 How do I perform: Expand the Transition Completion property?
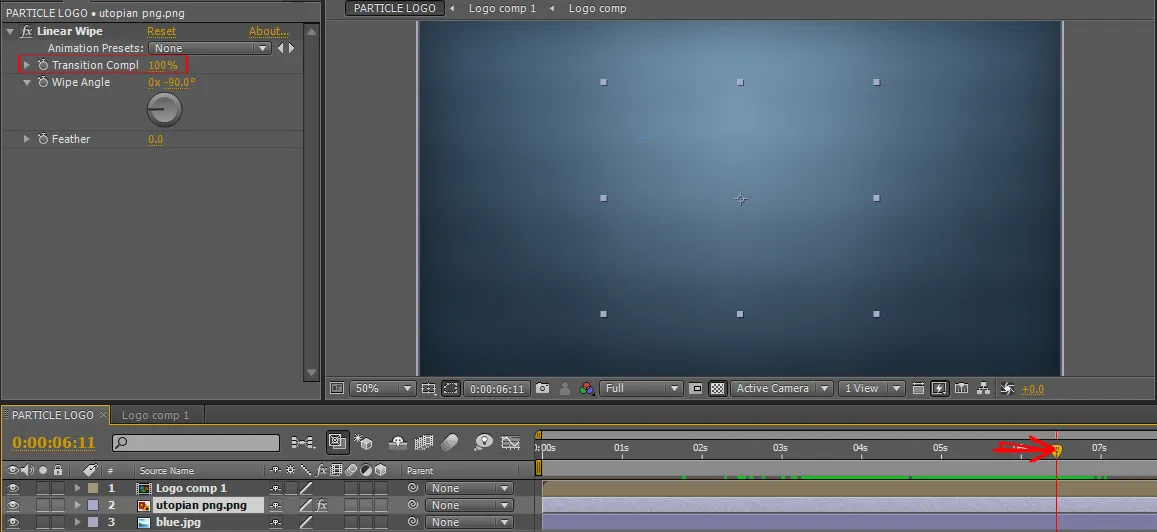[27, 65]
